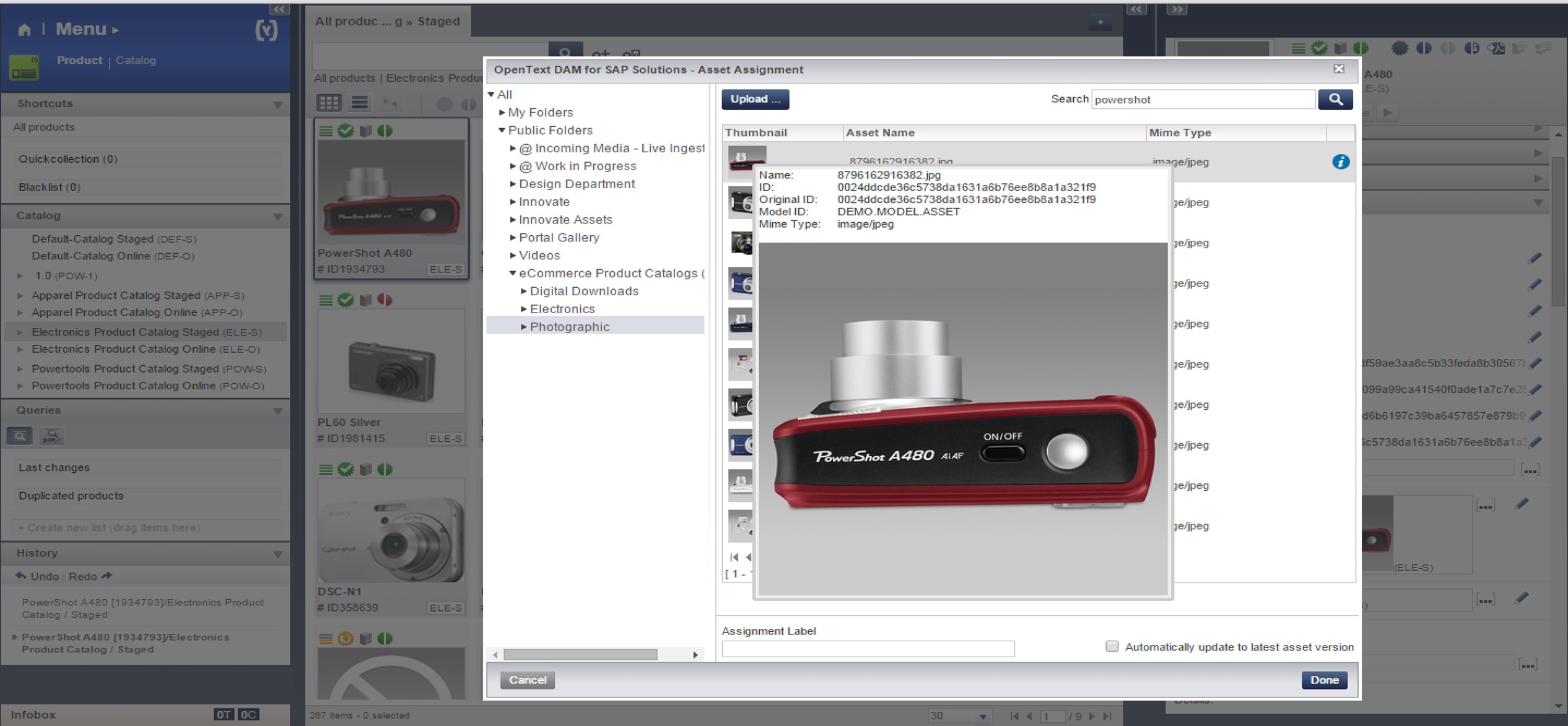Enable Automatically update to latest asset version
1568x726 pixels.
tap(1112, 646)
